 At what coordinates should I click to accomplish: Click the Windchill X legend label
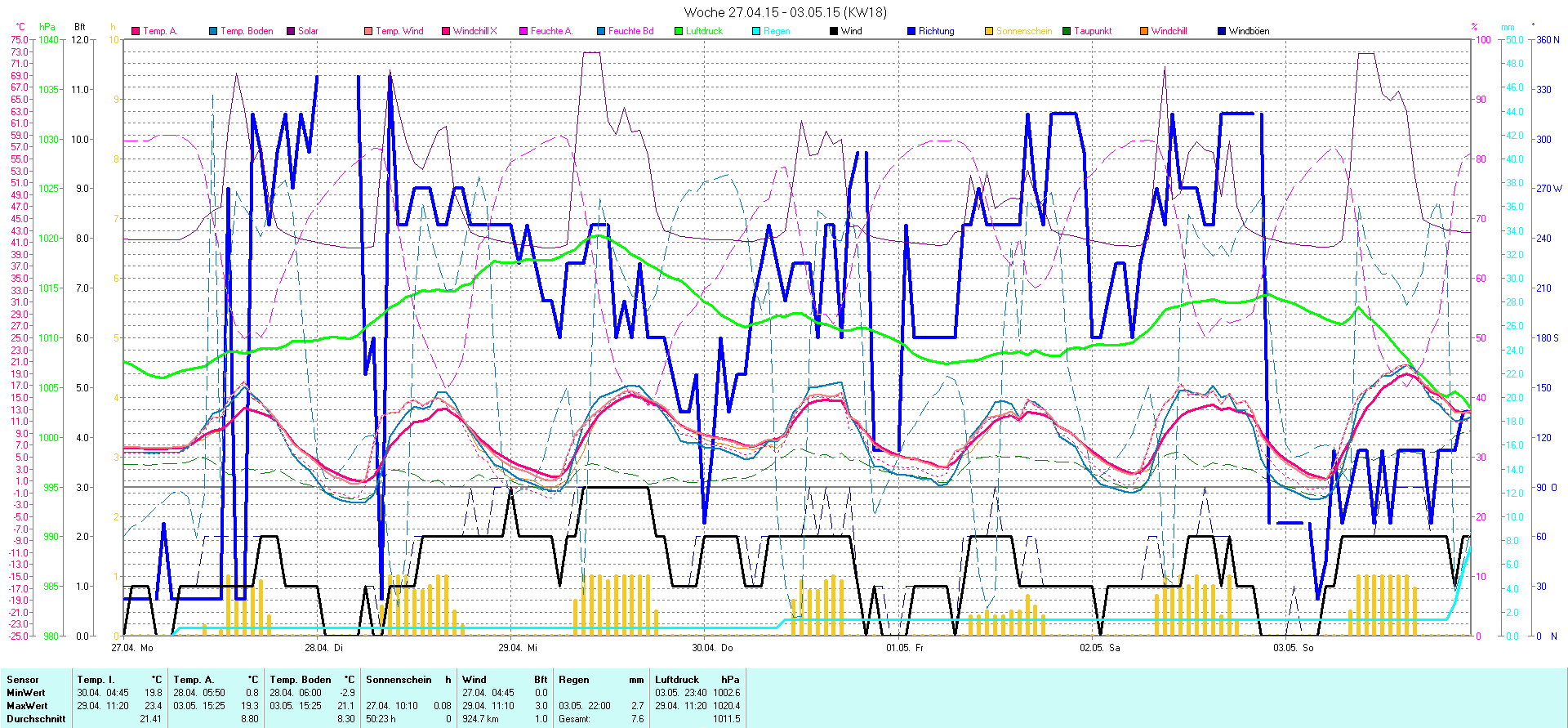[474, 31]
